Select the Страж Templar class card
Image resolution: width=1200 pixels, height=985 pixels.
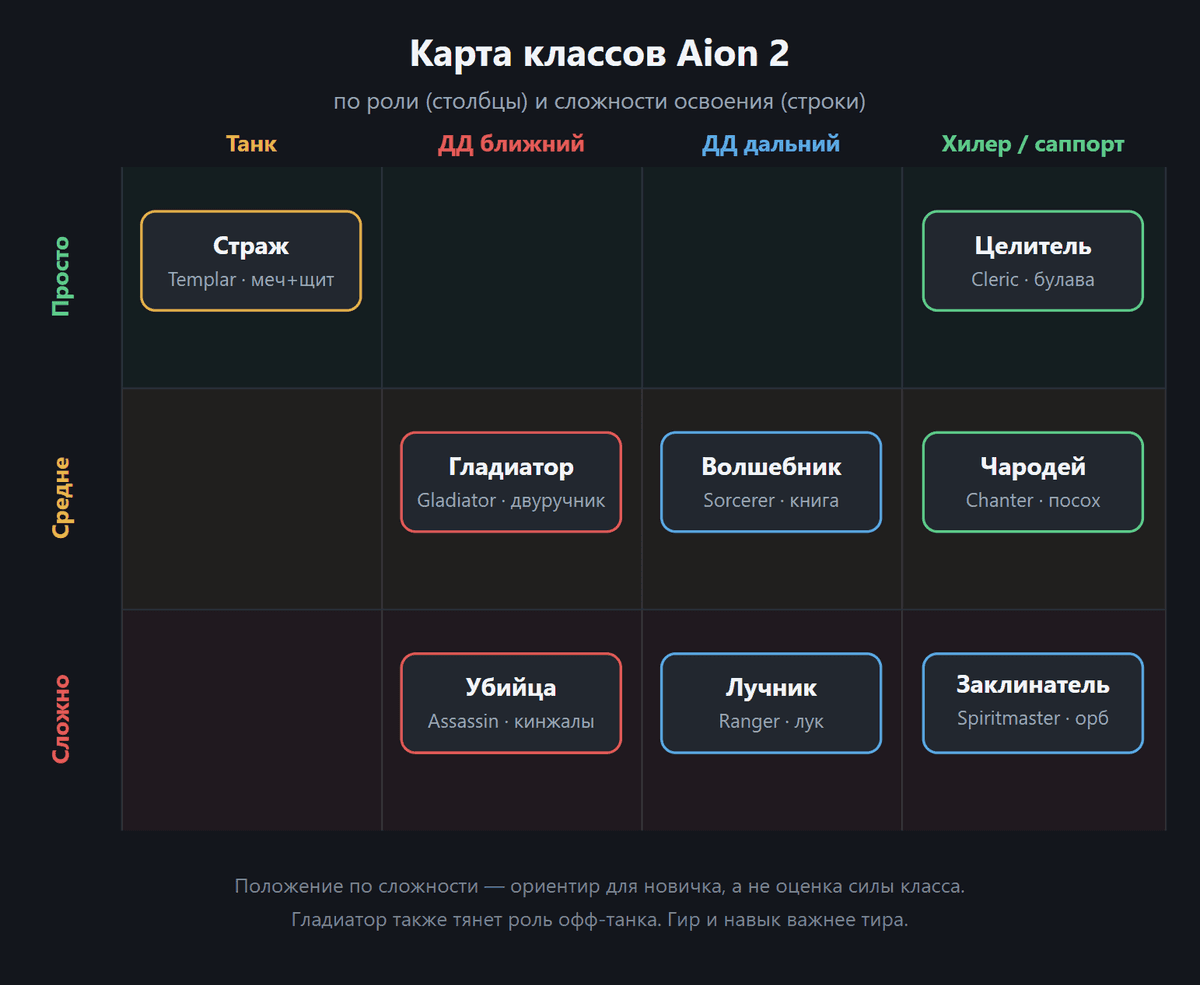click(x=251, y=261)
